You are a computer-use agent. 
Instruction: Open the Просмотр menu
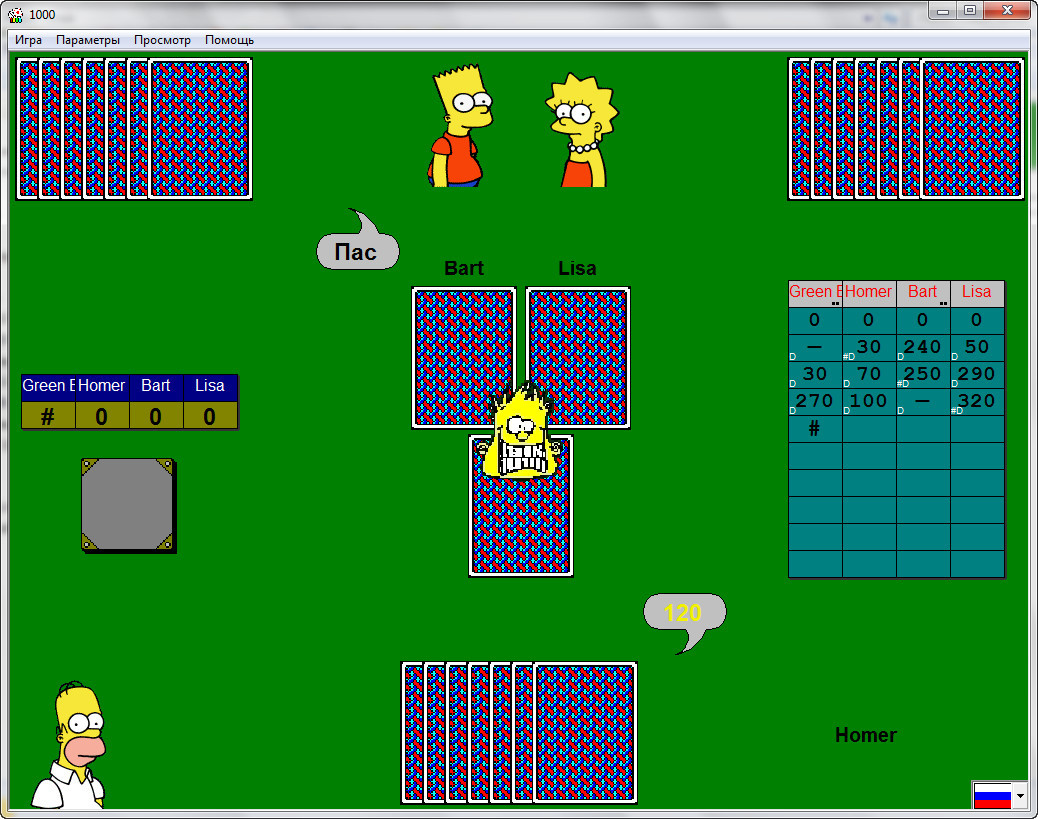tap(162, 40)
